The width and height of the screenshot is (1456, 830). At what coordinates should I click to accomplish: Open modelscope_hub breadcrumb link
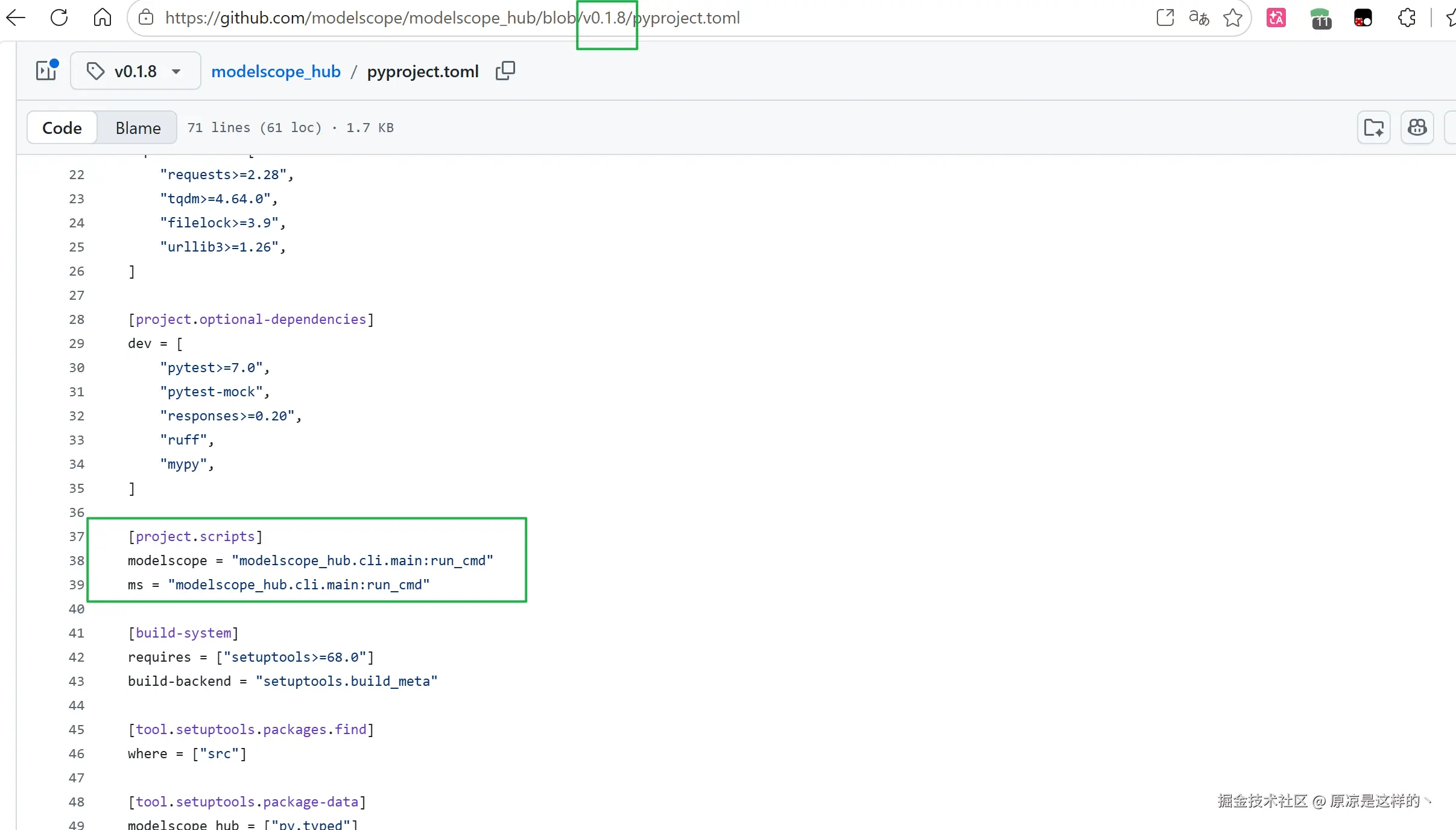(x=276, y=71)
